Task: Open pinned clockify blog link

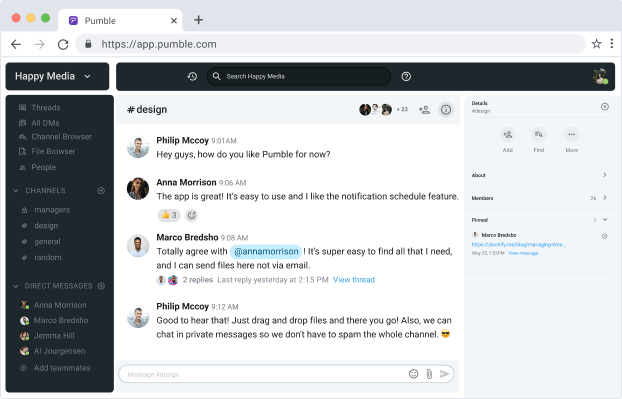Action: [518, 244]
